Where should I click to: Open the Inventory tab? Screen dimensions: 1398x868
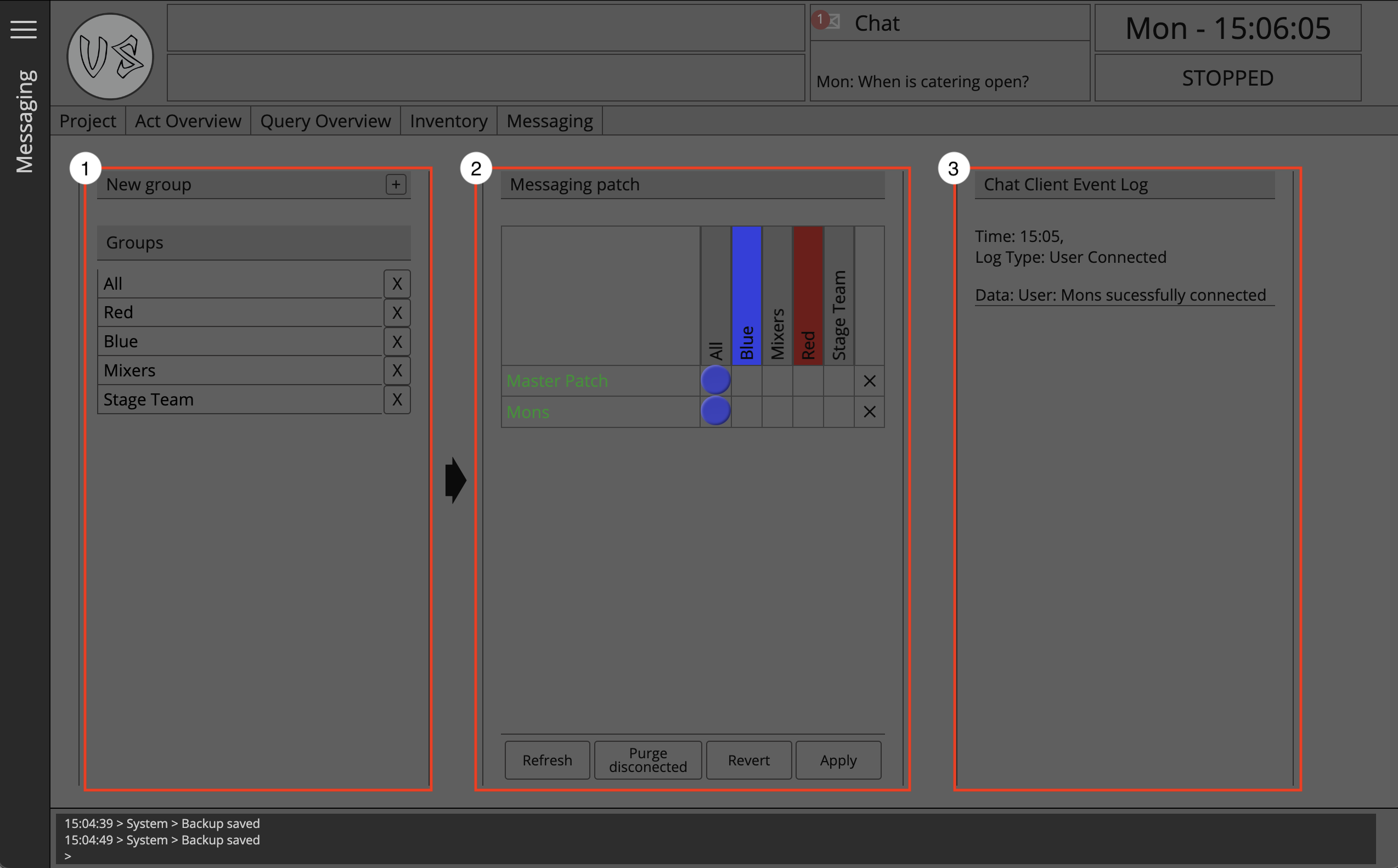449,121
